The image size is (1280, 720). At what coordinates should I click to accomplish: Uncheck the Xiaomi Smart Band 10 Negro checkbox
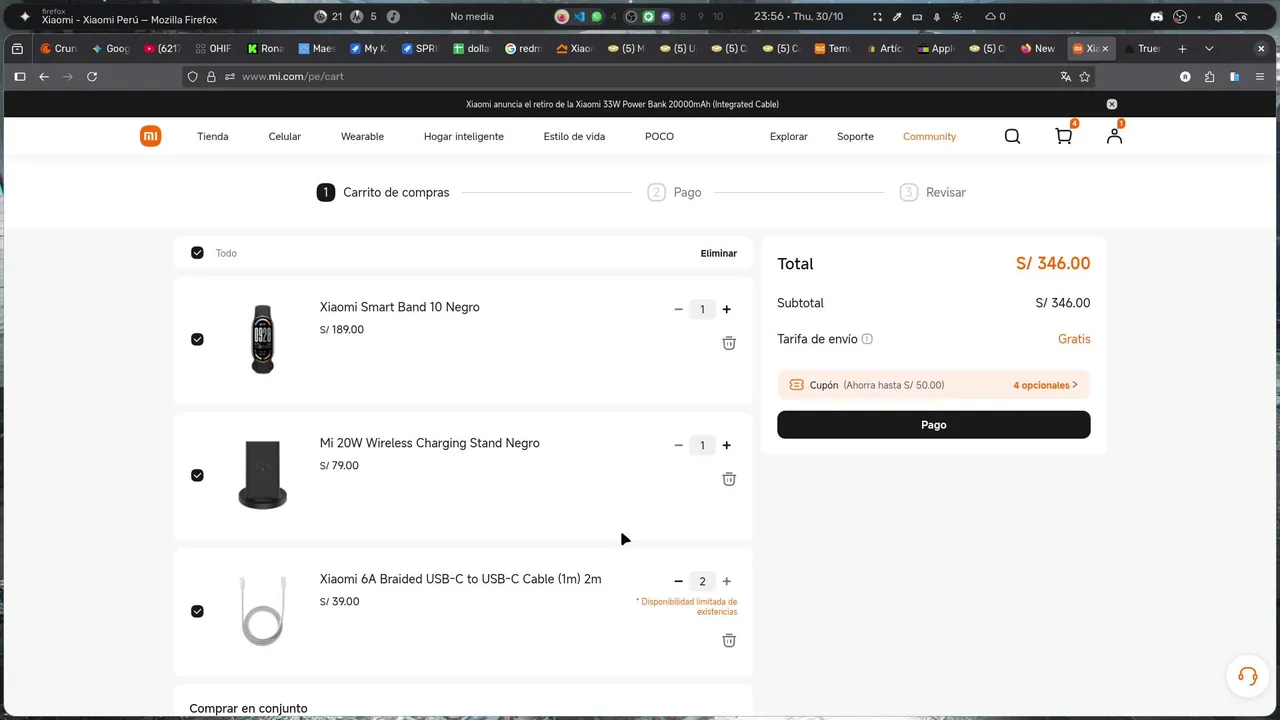tap(197, 339)
